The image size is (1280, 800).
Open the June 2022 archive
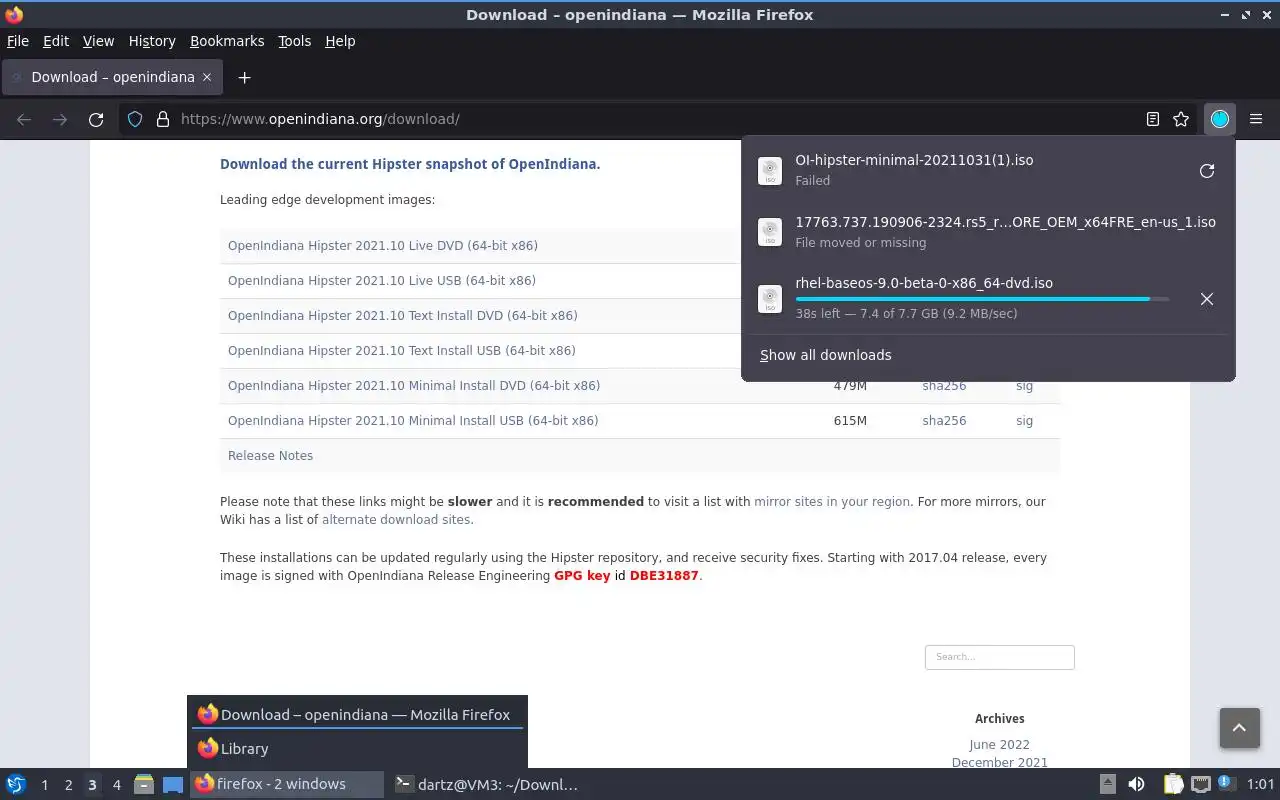click(999, 745)
